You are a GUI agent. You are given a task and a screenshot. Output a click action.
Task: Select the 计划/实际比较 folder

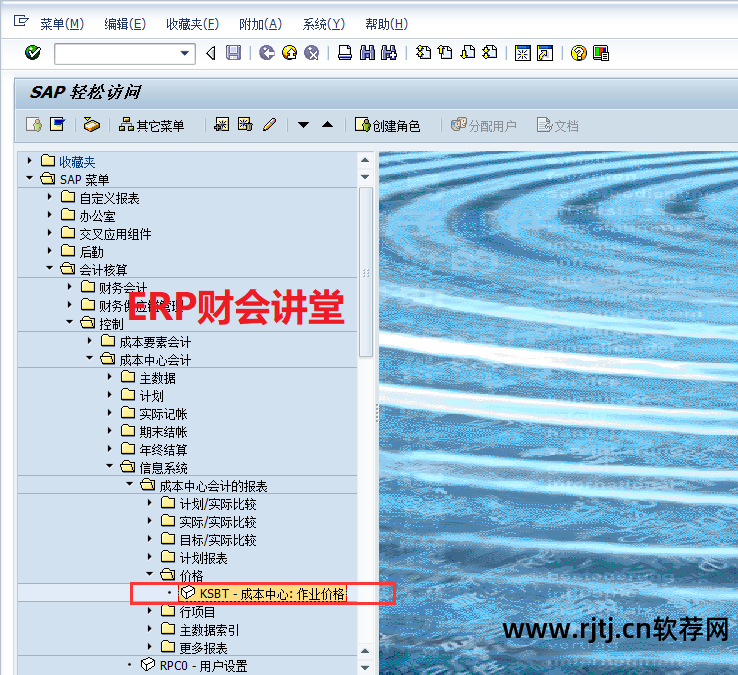tap(218, 504)
